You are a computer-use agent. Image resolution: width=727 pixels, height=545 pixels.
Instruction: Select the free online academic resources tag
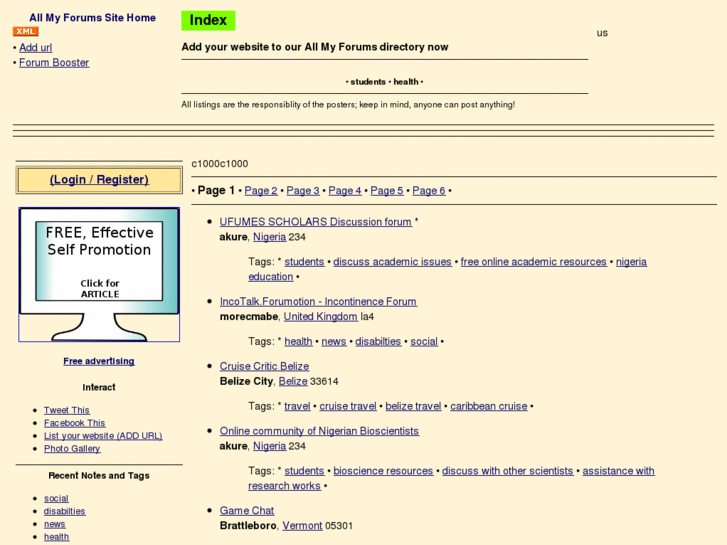point(534,262)
